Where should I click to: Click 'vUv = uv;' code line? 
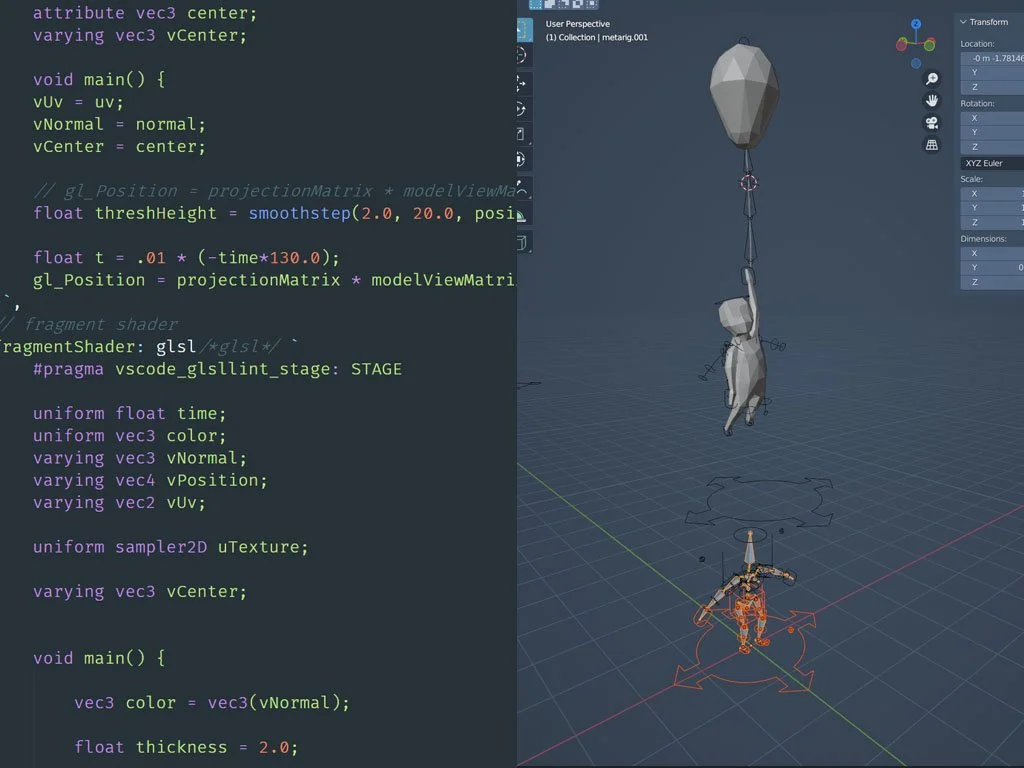[x=78, y=103]
